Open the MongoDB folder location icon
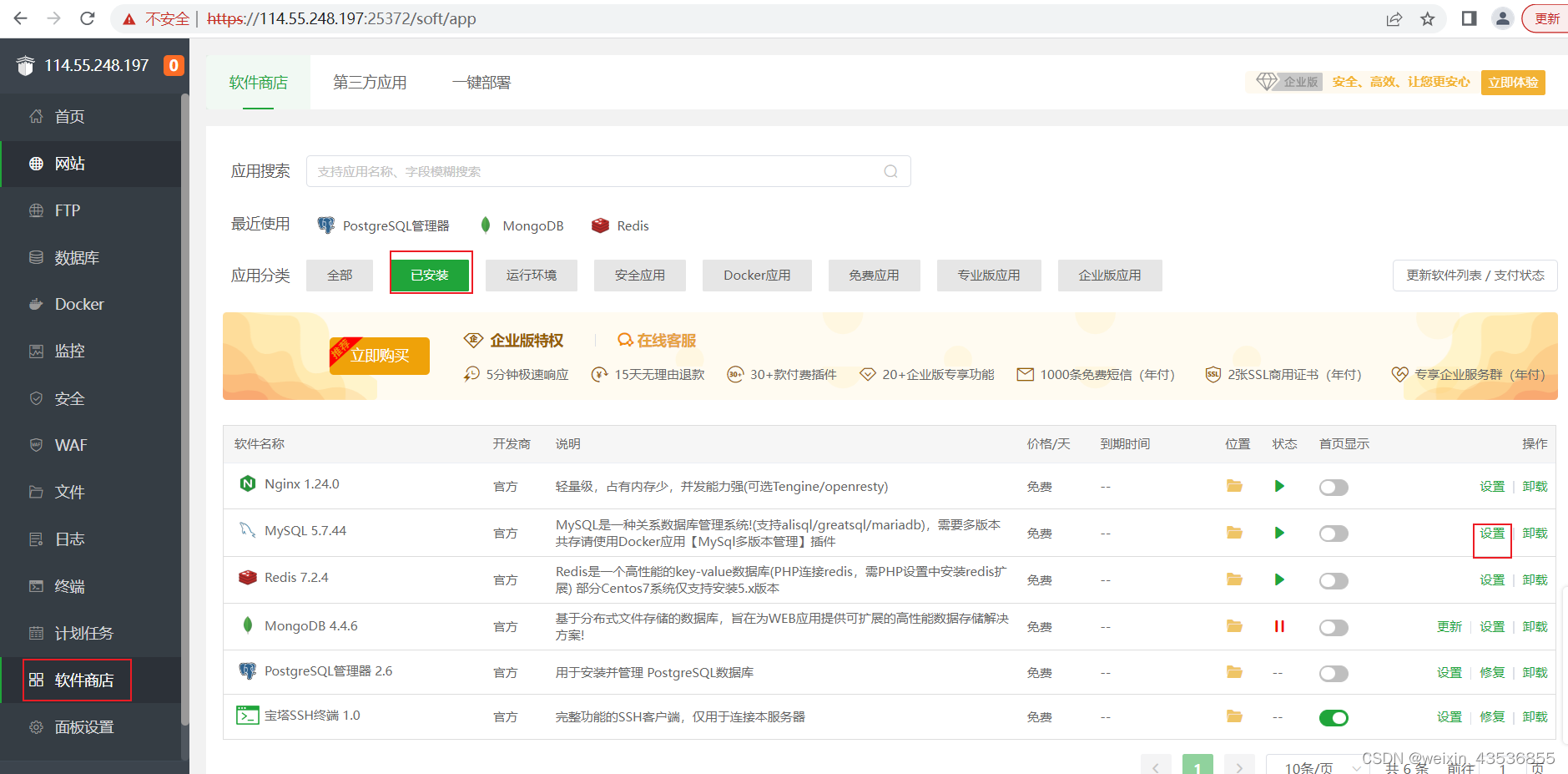1568x774 pixels. 1235,626
